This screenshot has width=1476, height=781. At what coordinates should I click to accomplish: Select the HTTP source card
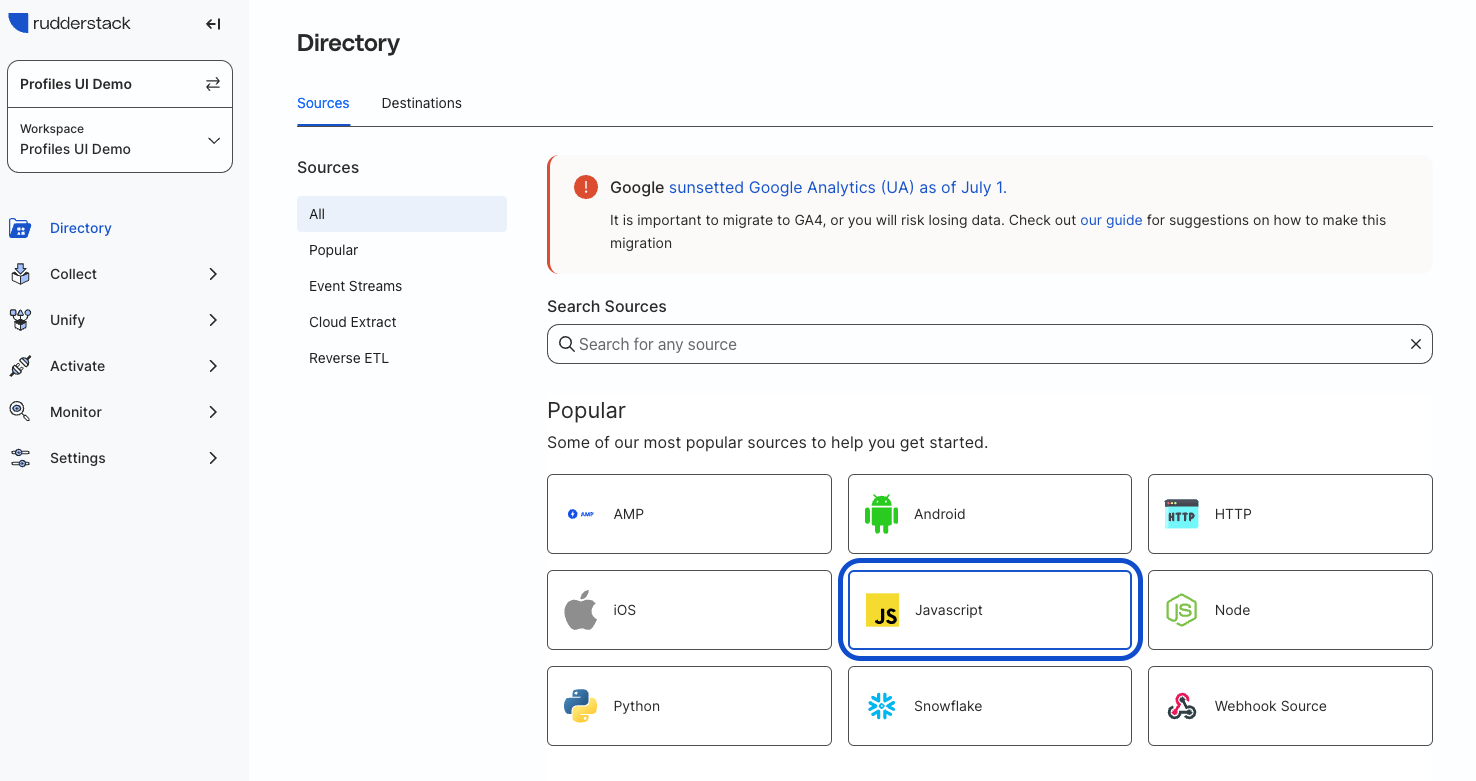pyautogui.click(x=1290, y=514)
